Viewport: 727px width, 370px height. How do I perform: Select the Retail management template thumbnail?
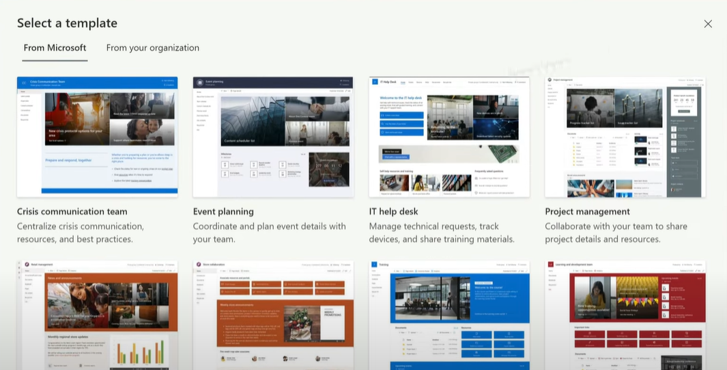pyautogui.click(x=97, y=315)
